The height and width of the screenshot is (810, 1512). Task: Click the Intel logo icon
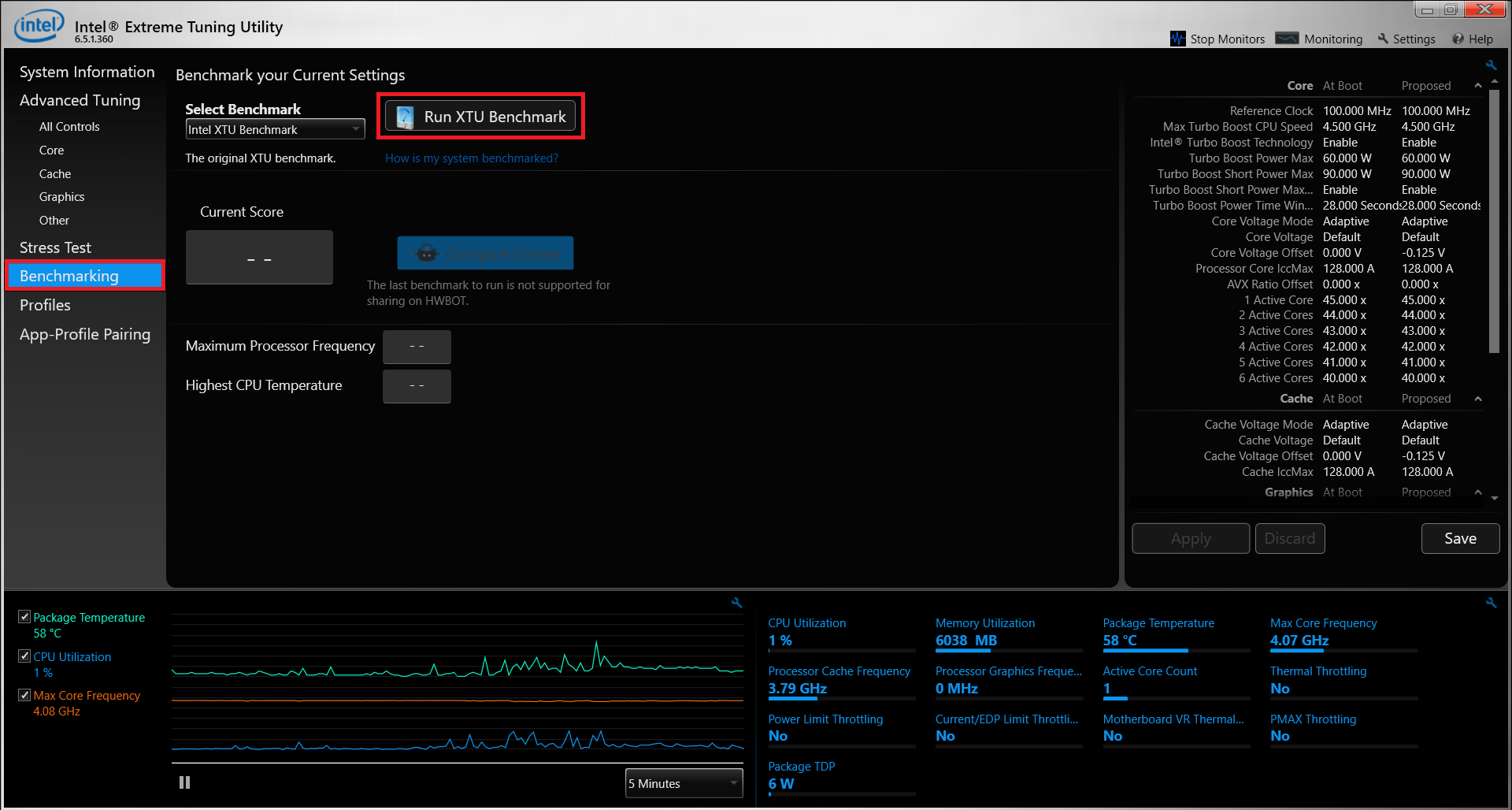pyautogui.click(x=39, y=26)
